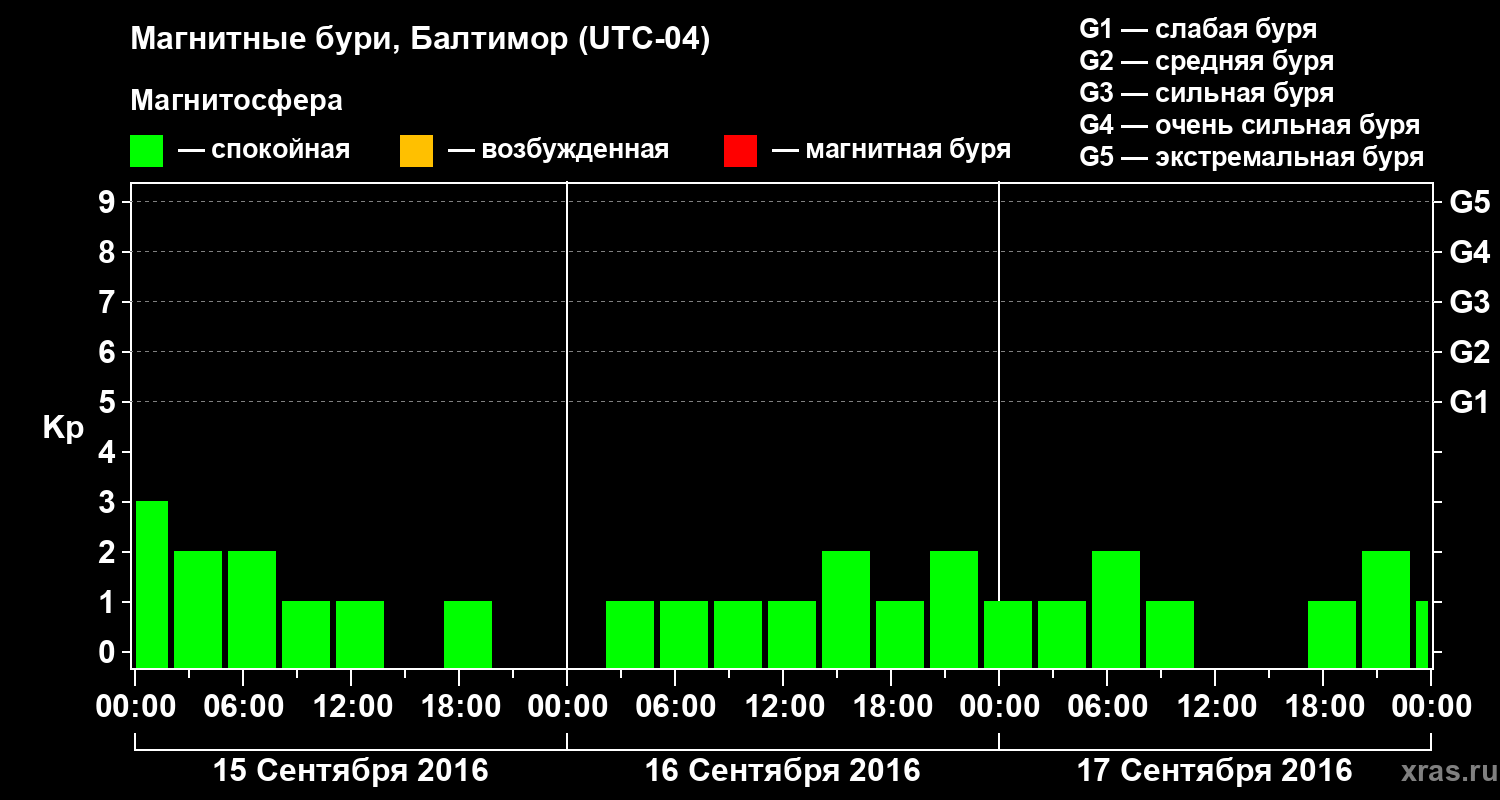This screenshot has width=1500, height=800.
Task: Click the '06:00' time label above 16 Сентября
Action: tap(675, 707)
